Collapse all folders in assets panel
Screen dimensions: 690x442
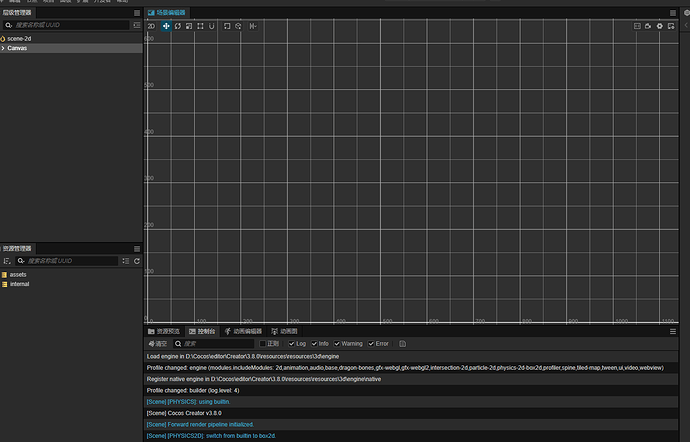click(x=125, y=261)
